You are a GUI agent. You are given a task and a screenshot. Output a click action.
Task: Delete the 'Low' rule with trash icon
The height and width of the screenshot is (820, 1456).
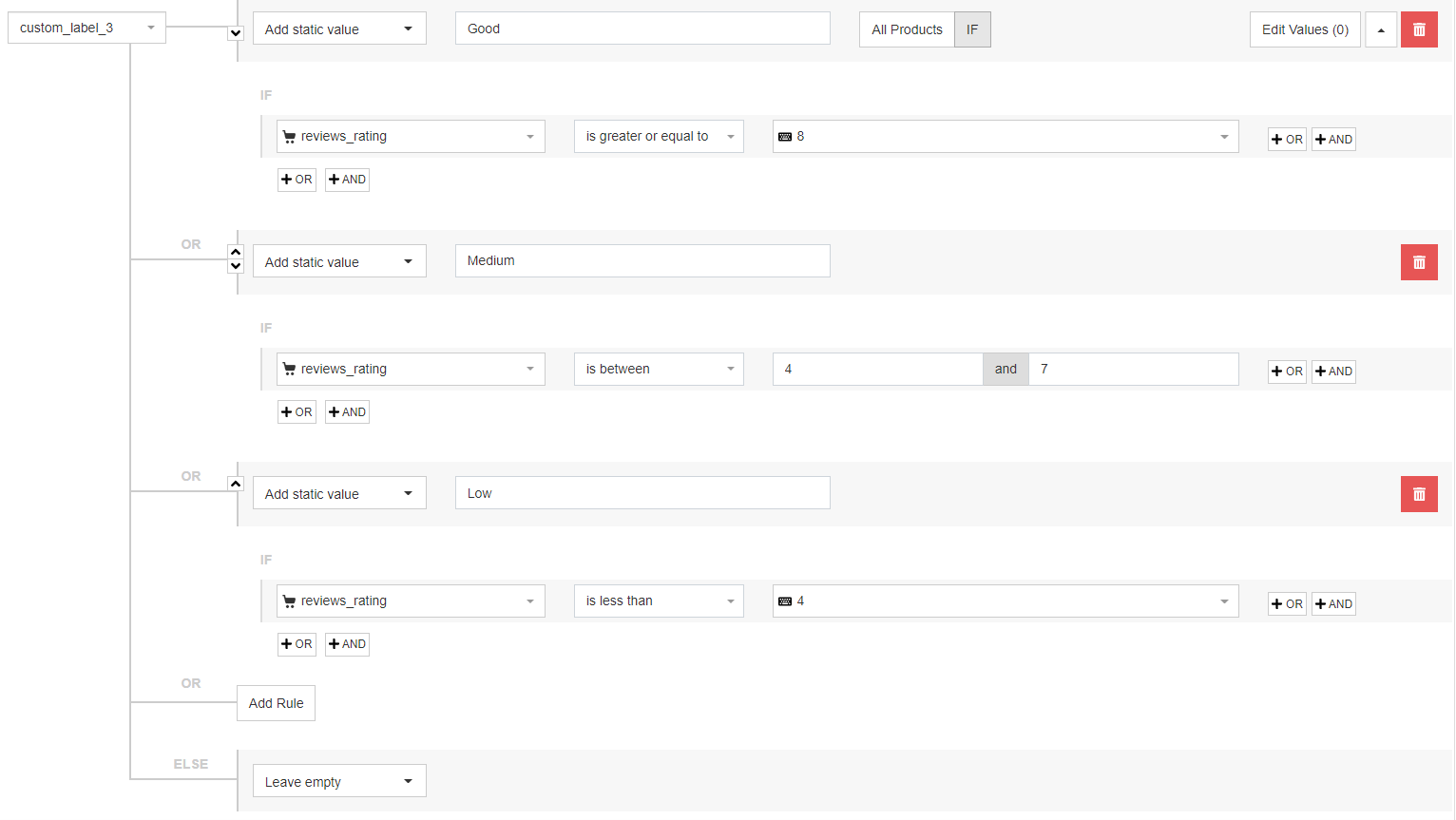click(x=1418, y=494)
